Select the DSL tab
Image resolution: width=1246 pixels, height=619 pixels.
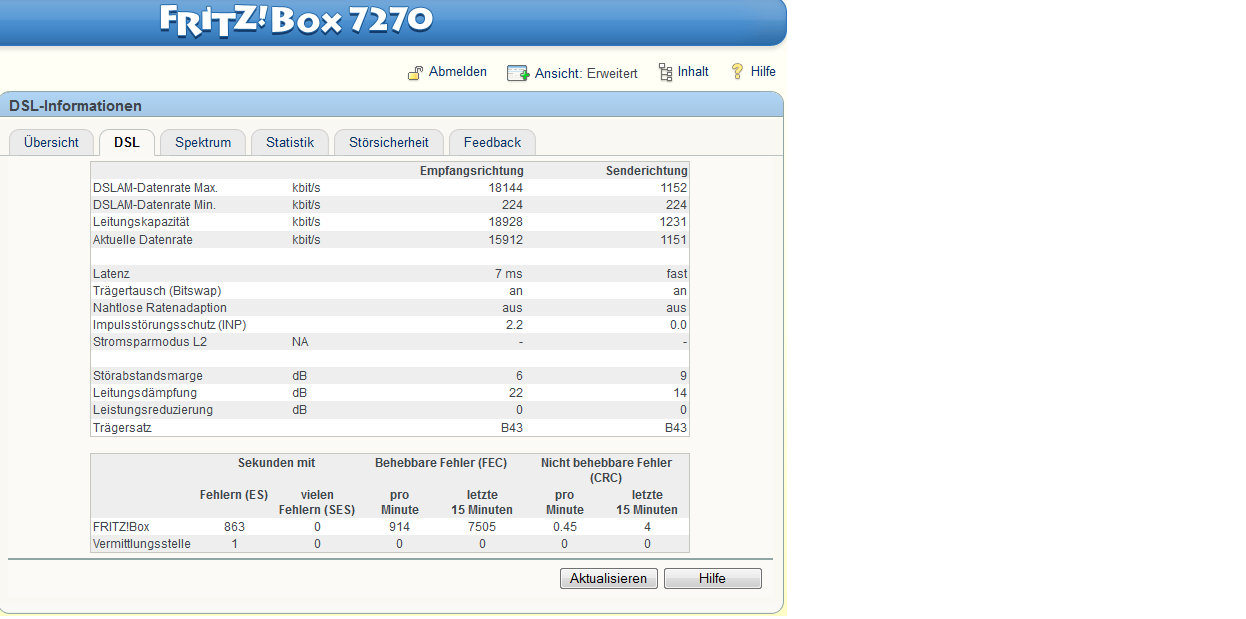(127, 142)
